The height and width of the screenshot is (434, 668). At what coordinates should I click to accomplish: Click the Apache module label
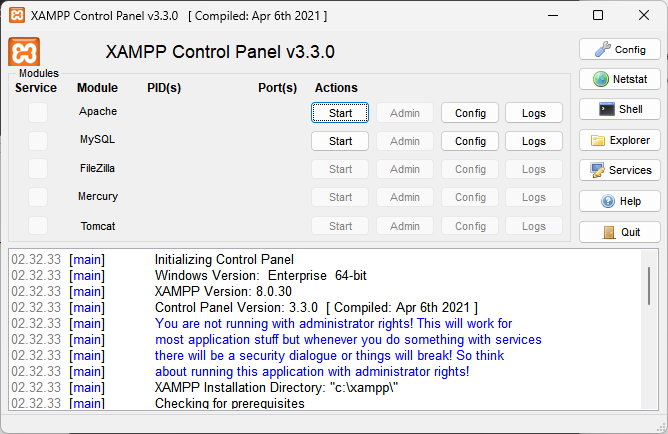98,111
